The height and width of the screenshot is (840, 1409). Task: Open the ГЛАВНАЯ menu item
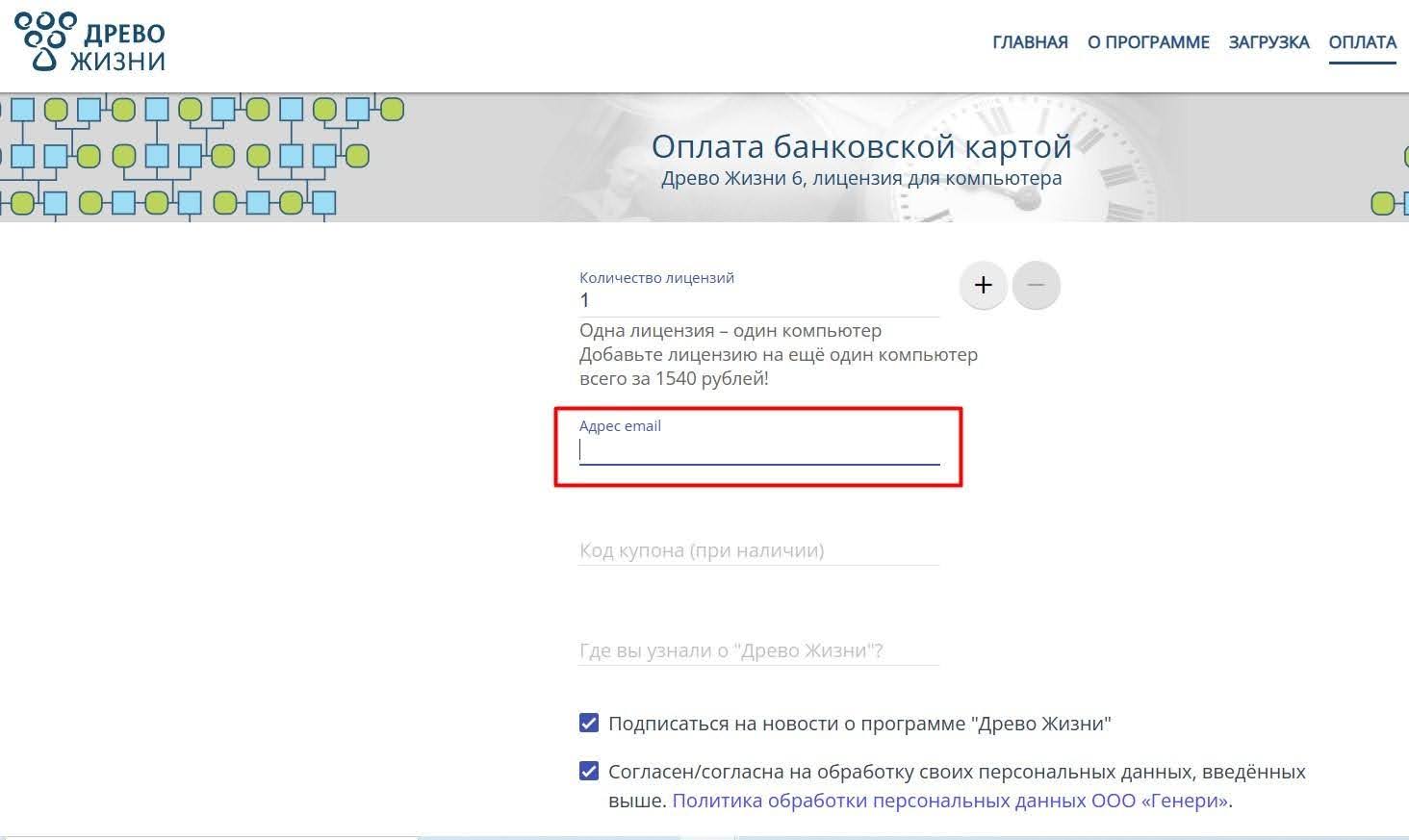(x=1030, y=42)
